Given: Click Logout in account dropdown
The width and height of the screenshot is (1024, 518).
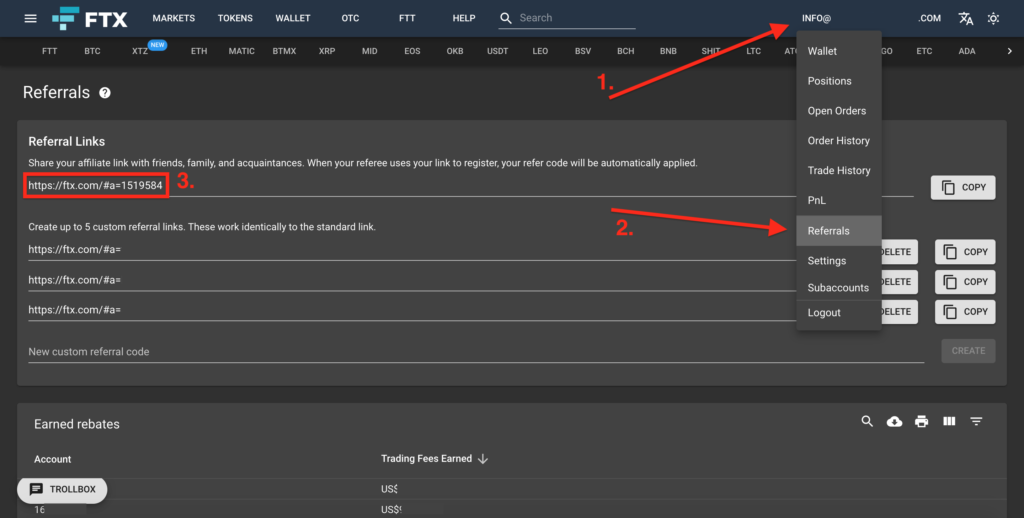Looking at the screenshot, I should pos(839,313).
